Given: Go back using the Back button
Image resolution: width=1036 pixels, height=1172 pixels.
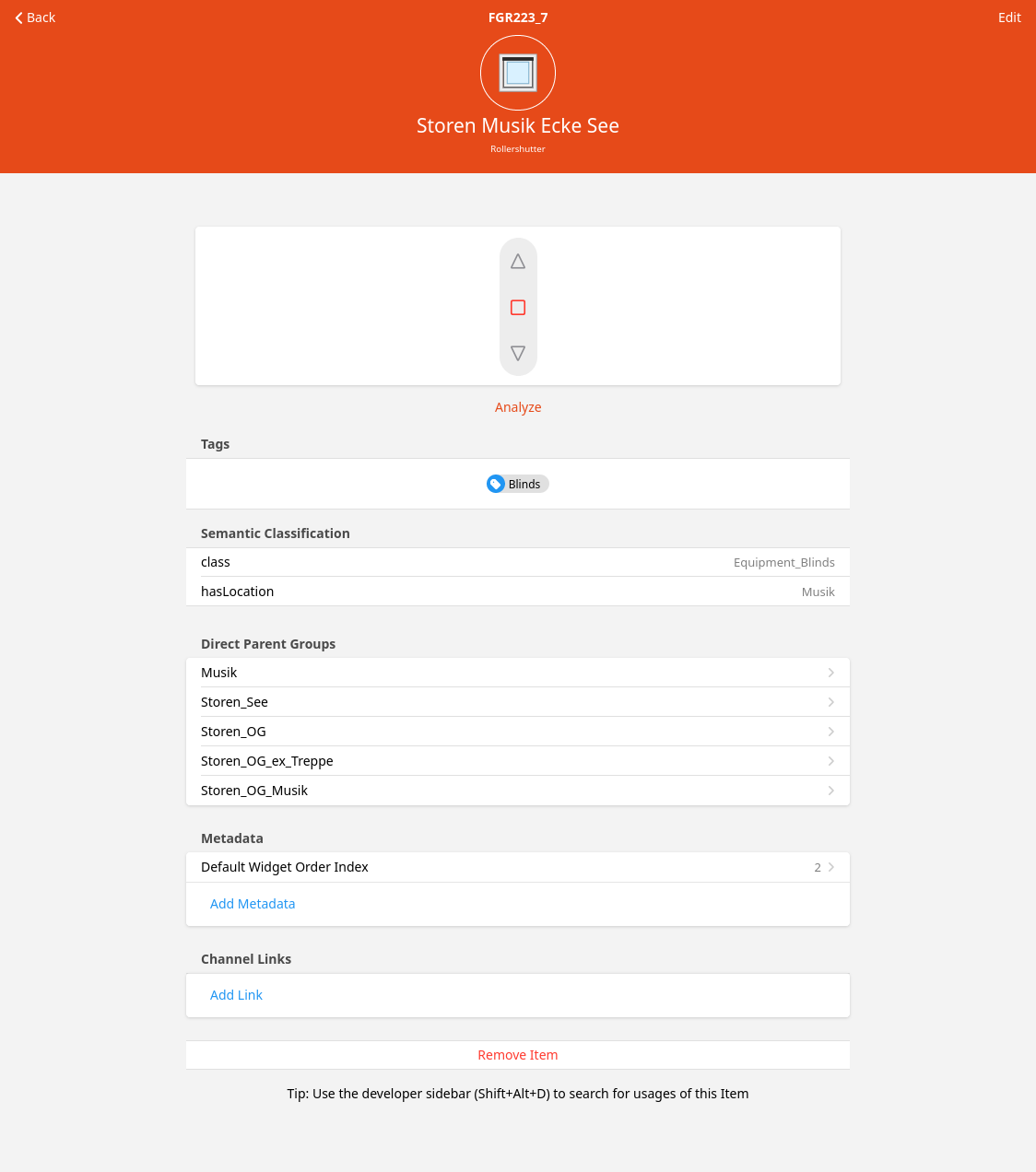Looking at the screenshot, I should [35, 18].
